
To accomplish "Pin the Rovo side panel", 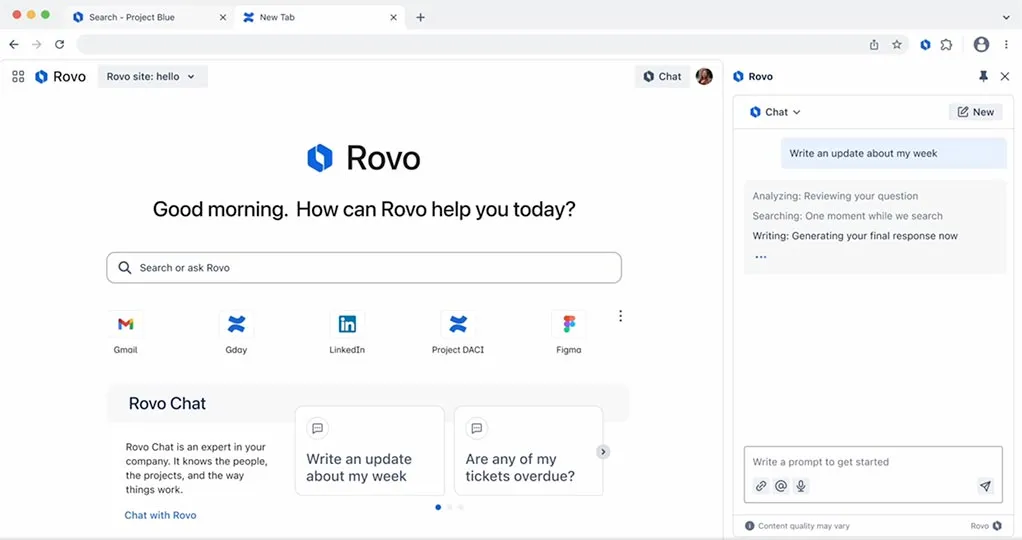I will coord(983,76).
